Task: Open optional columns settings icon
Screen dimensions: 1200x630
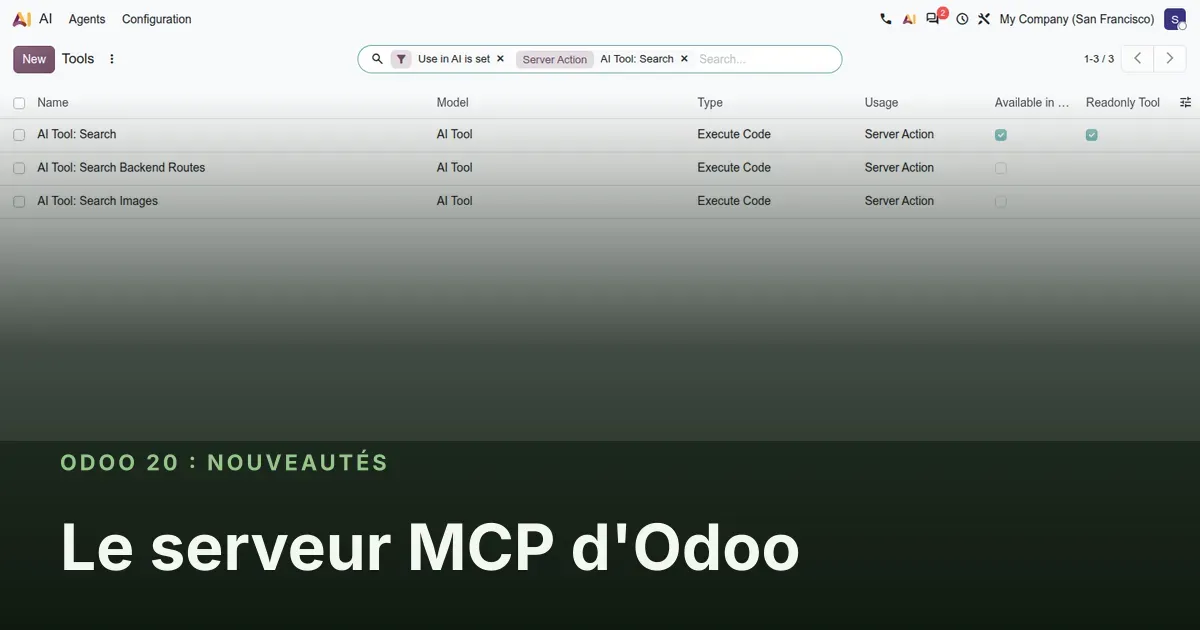Action: (1186, 102)
